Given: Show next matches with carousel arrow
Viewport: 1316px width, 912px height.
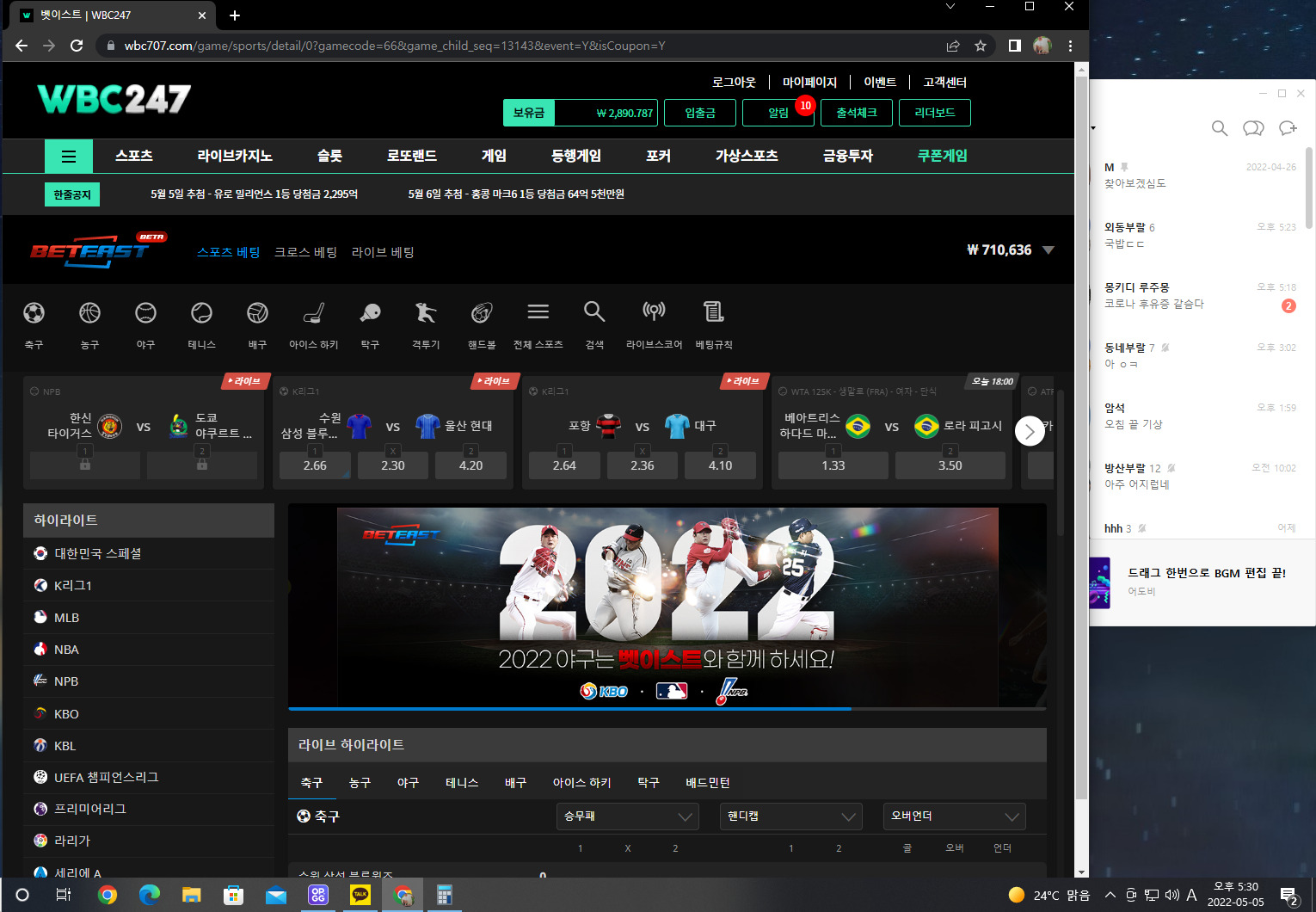Looking at the screenshot, I should coord(1030,431).
